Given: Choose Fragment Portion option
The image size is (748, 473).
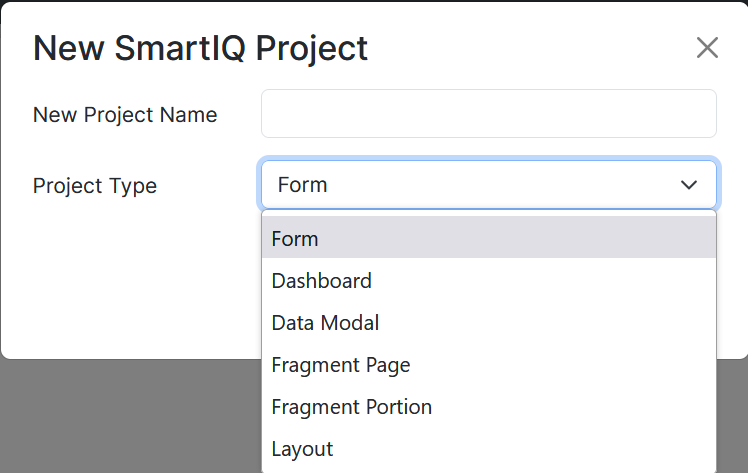Looking at the screenshot, I should (488, 407).
